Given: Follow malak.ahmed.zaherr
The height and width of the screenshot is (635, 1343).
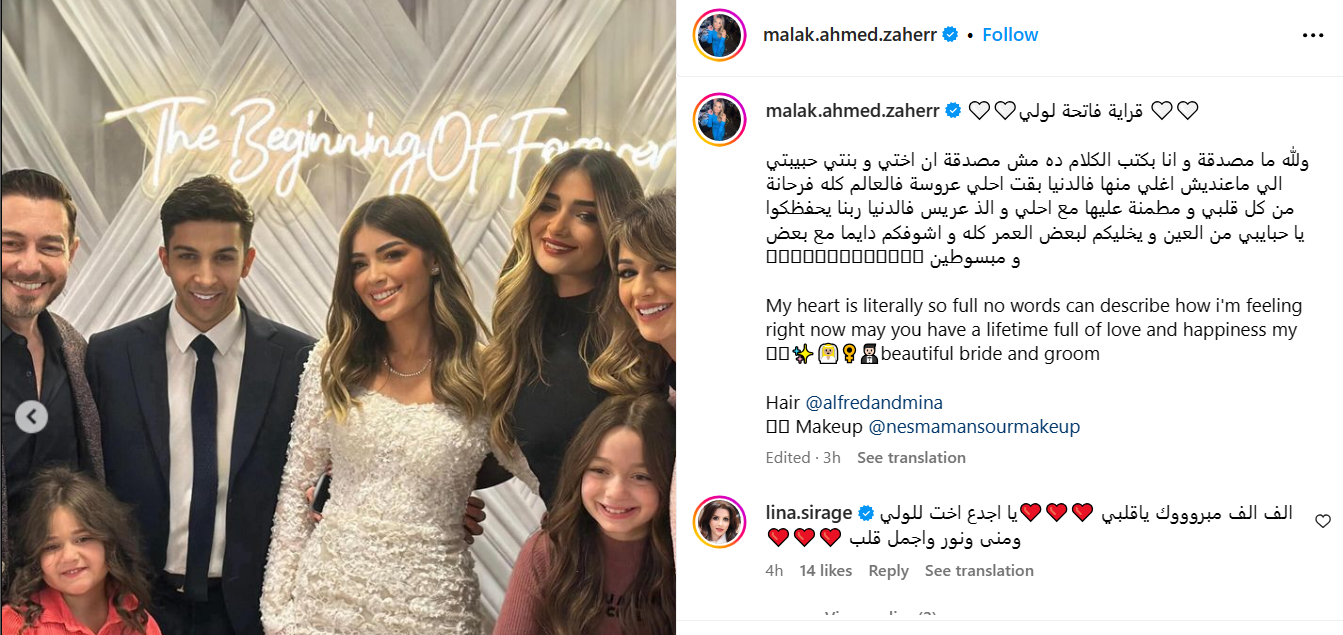Looking at the screenshot, I should click(1010, 34).
